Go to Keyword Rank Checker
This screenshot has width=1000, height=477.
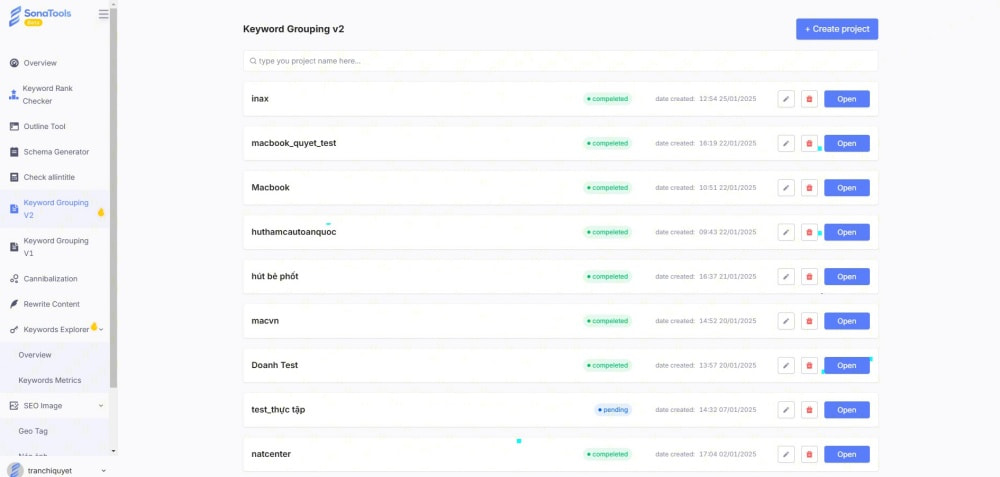[x=47, y=95]
